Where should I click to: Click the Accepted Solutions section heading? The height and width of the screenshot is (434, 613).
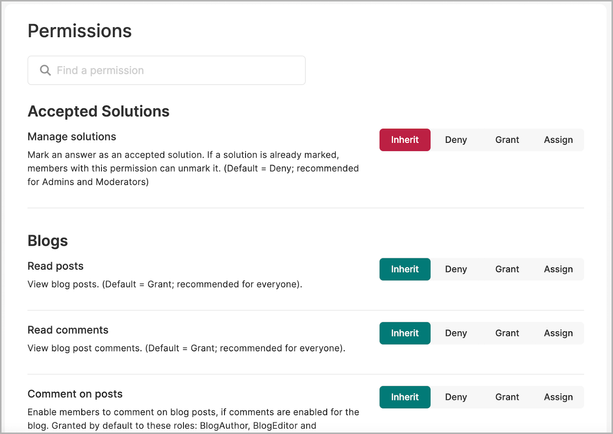tap(99, 111)
